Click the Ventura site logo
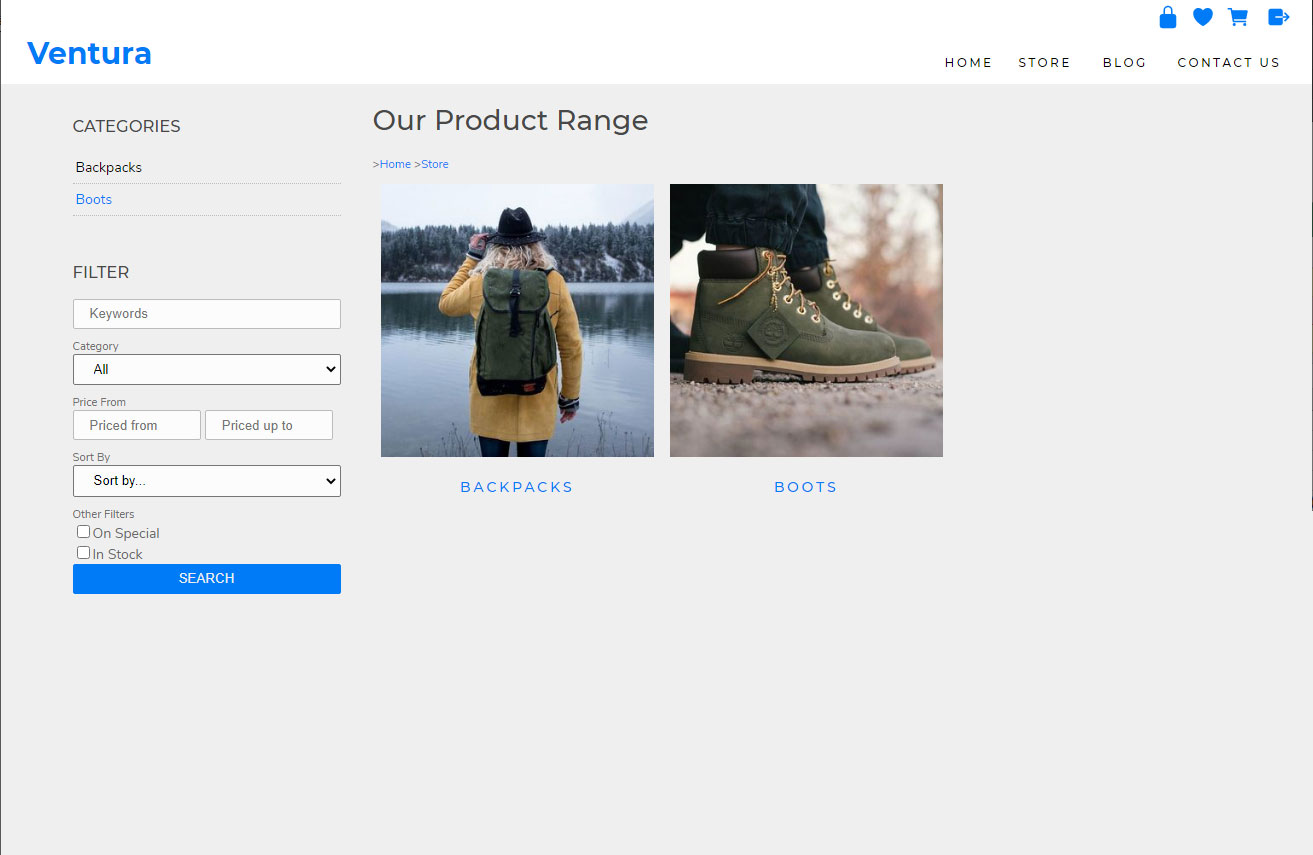This screenshot has width=1313, height=855. 89,53
